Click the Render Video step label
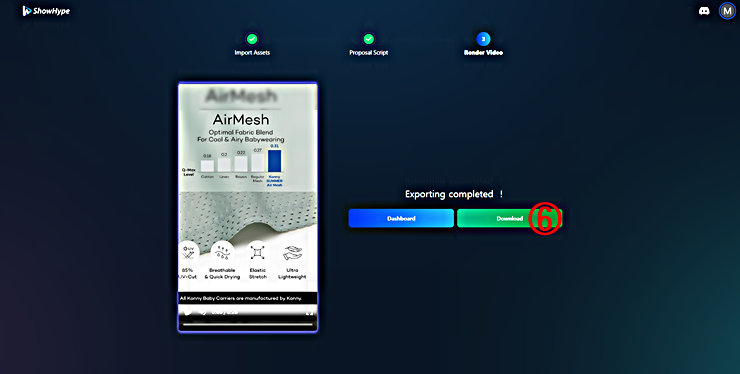740x374 pixels. click(483, 52)
